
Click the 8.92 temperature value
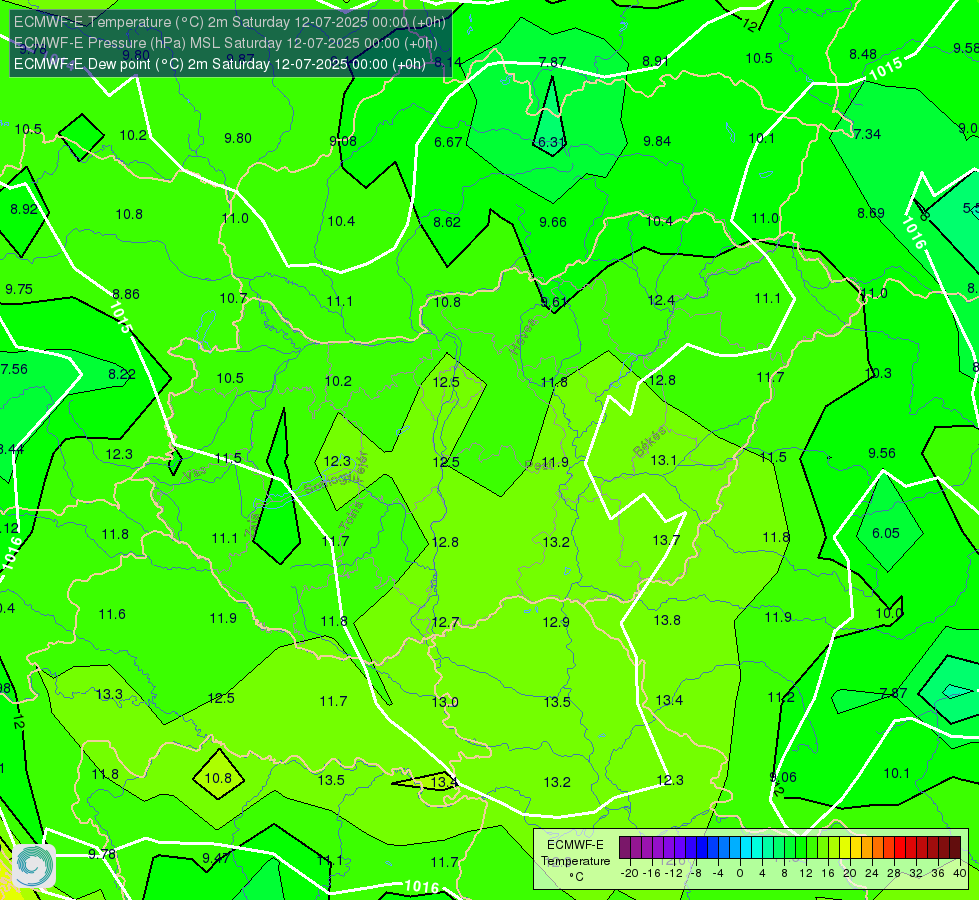pyautogui.click(x=24, y=209)
